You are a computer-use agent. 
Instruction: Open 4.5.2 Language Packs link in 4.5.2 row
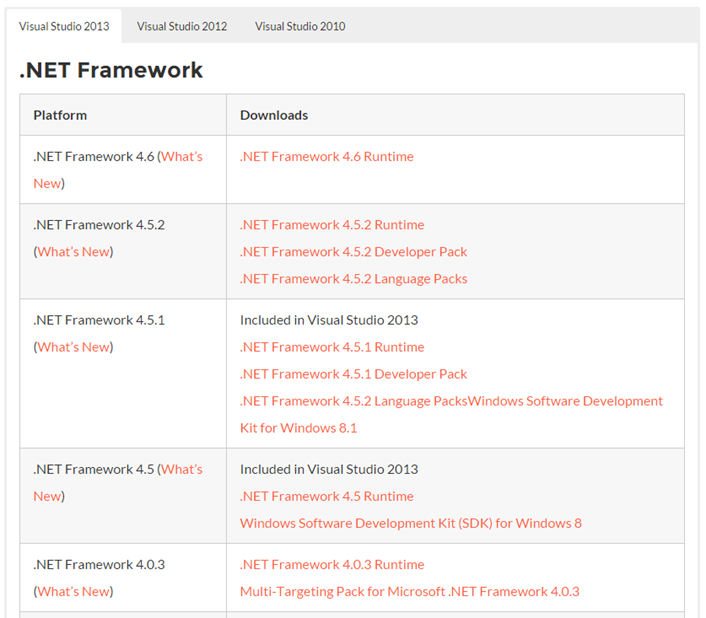click(353, 279)
